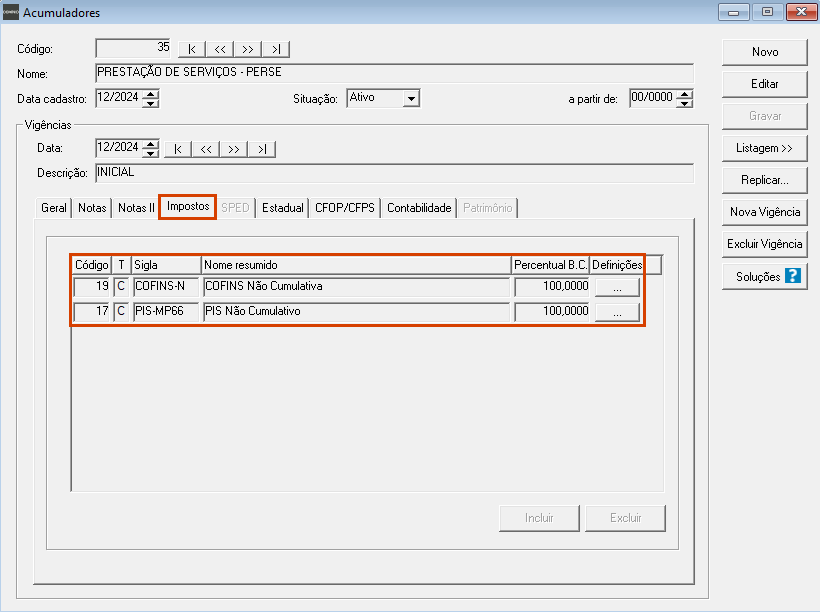This screenshot has width=820, height=612.
Task: Decrease Data cadastro spinner down arrow
Action: (x=151, y=103)
